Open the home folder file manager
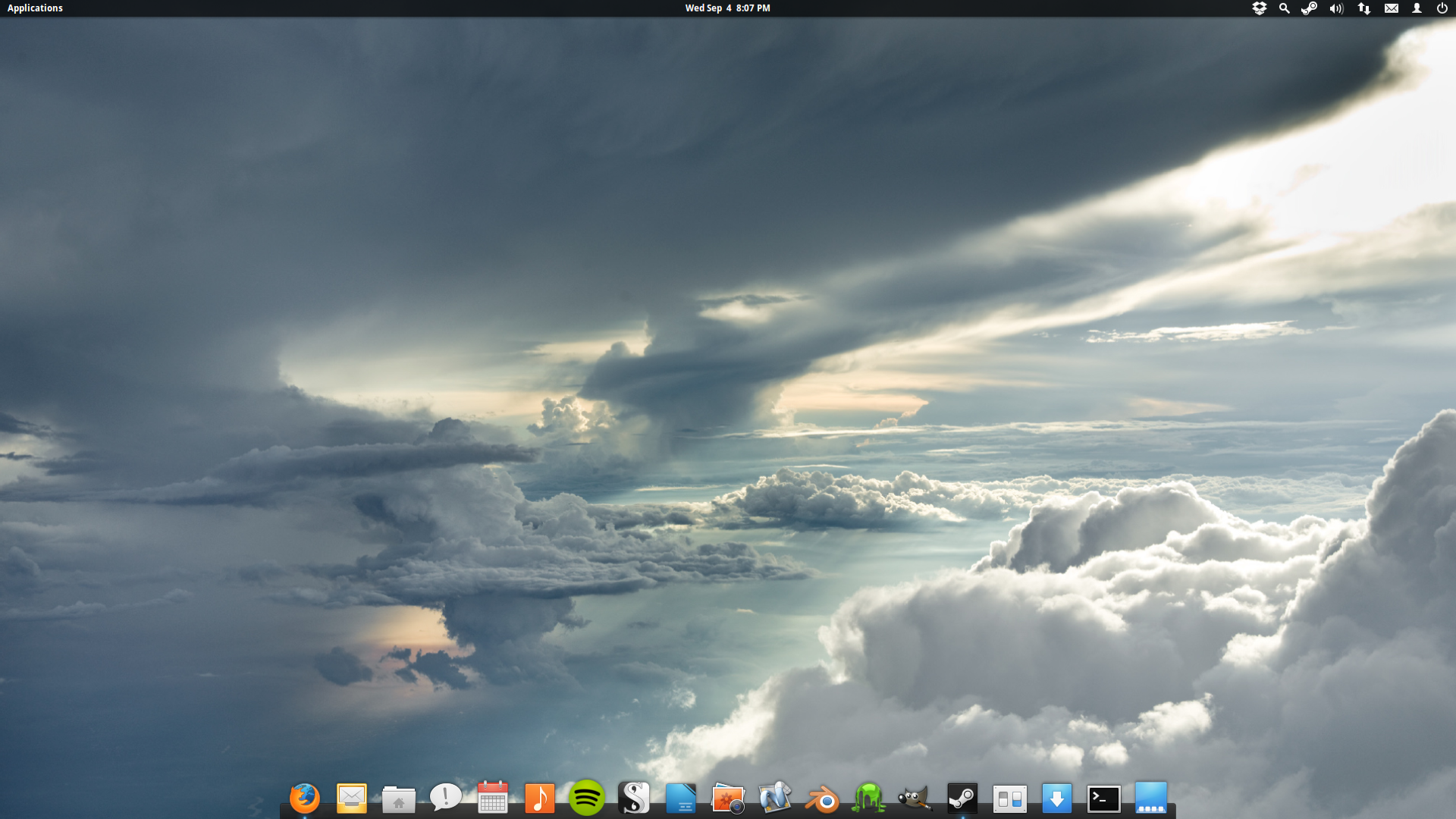 [399, 799]
